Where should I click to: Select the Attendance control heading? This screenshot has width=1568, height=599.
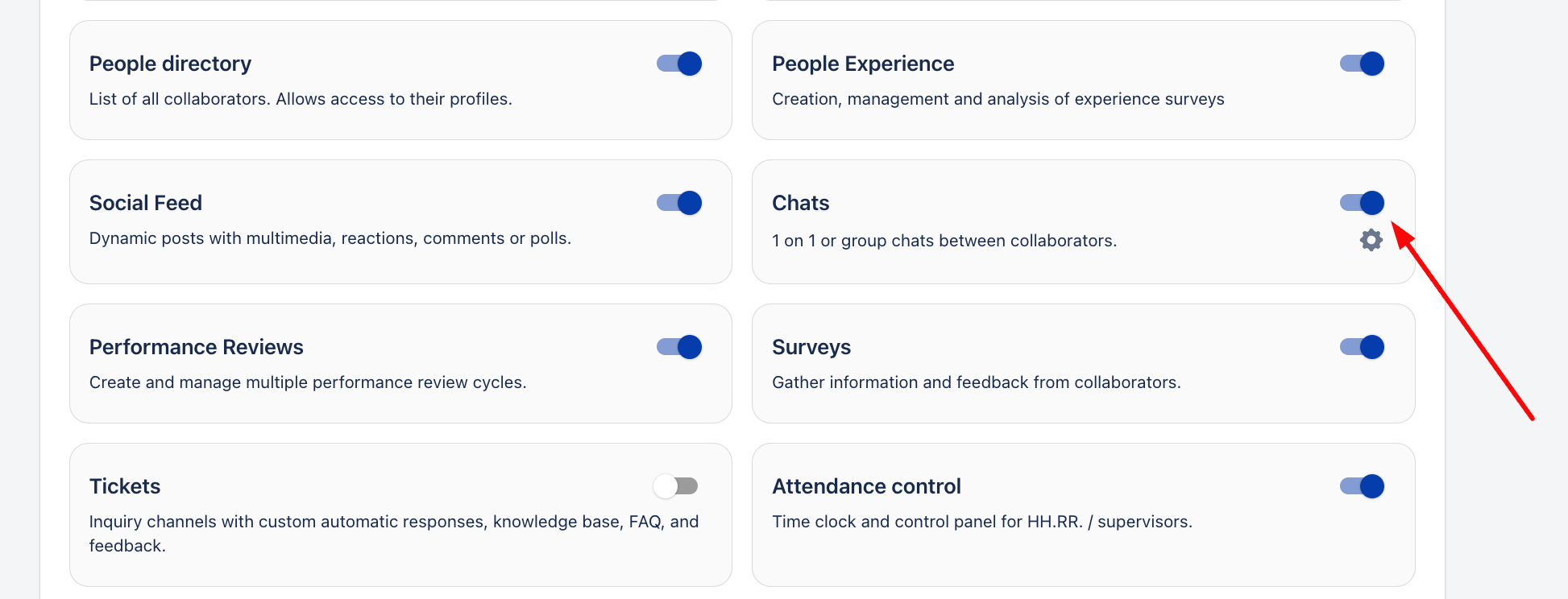coord(866,486)
